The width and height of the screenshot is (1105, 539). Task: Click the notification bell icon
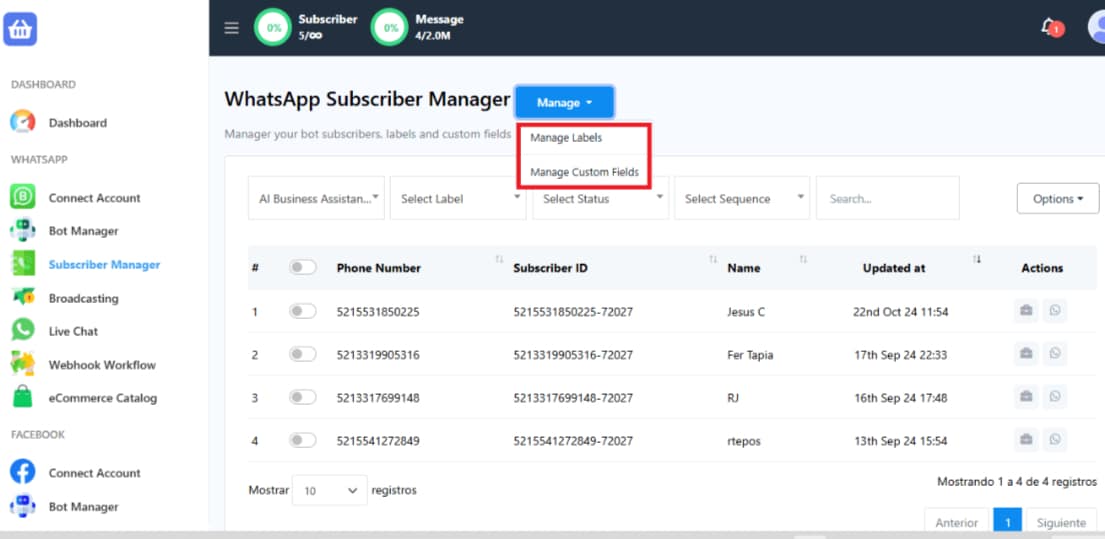coord(1050,27)
